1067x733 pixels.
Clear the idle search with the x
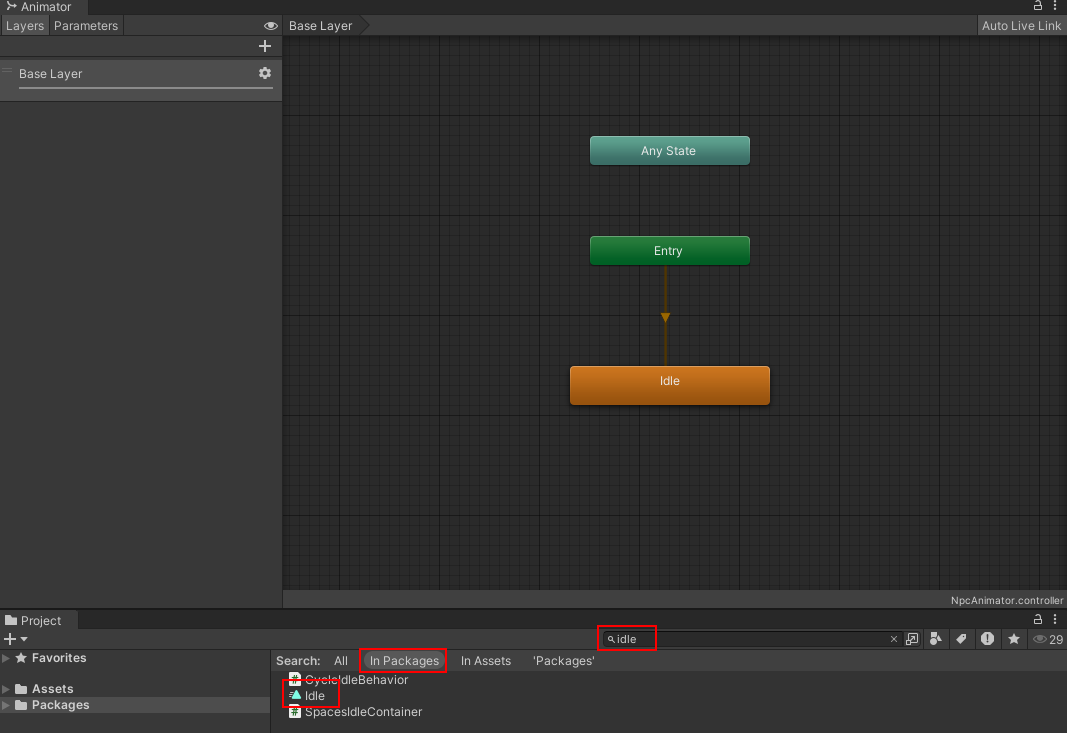pos(893,638)
